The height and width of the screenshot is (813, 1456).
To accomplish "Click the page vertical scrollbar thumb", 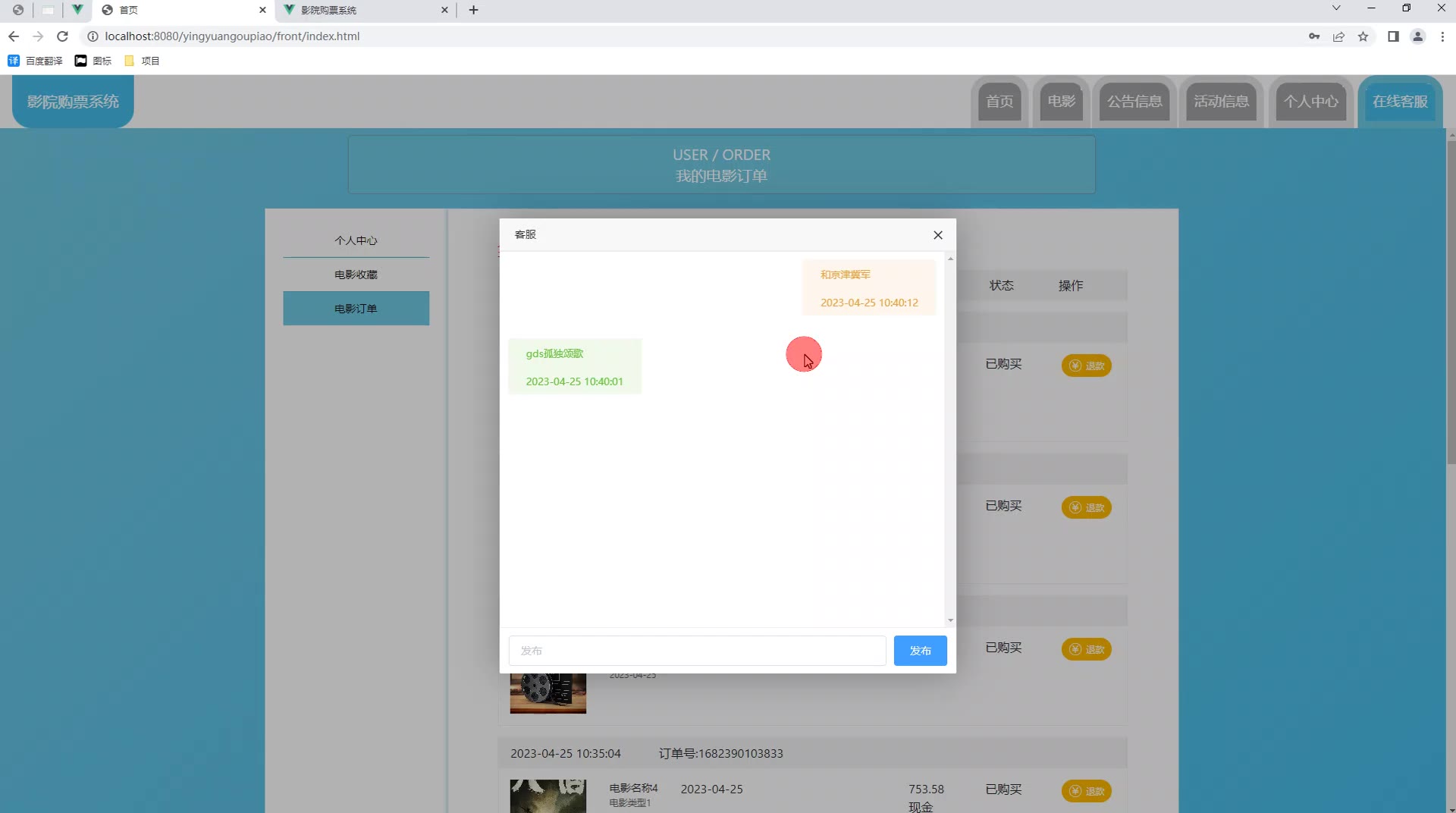I will point(1451,302).
